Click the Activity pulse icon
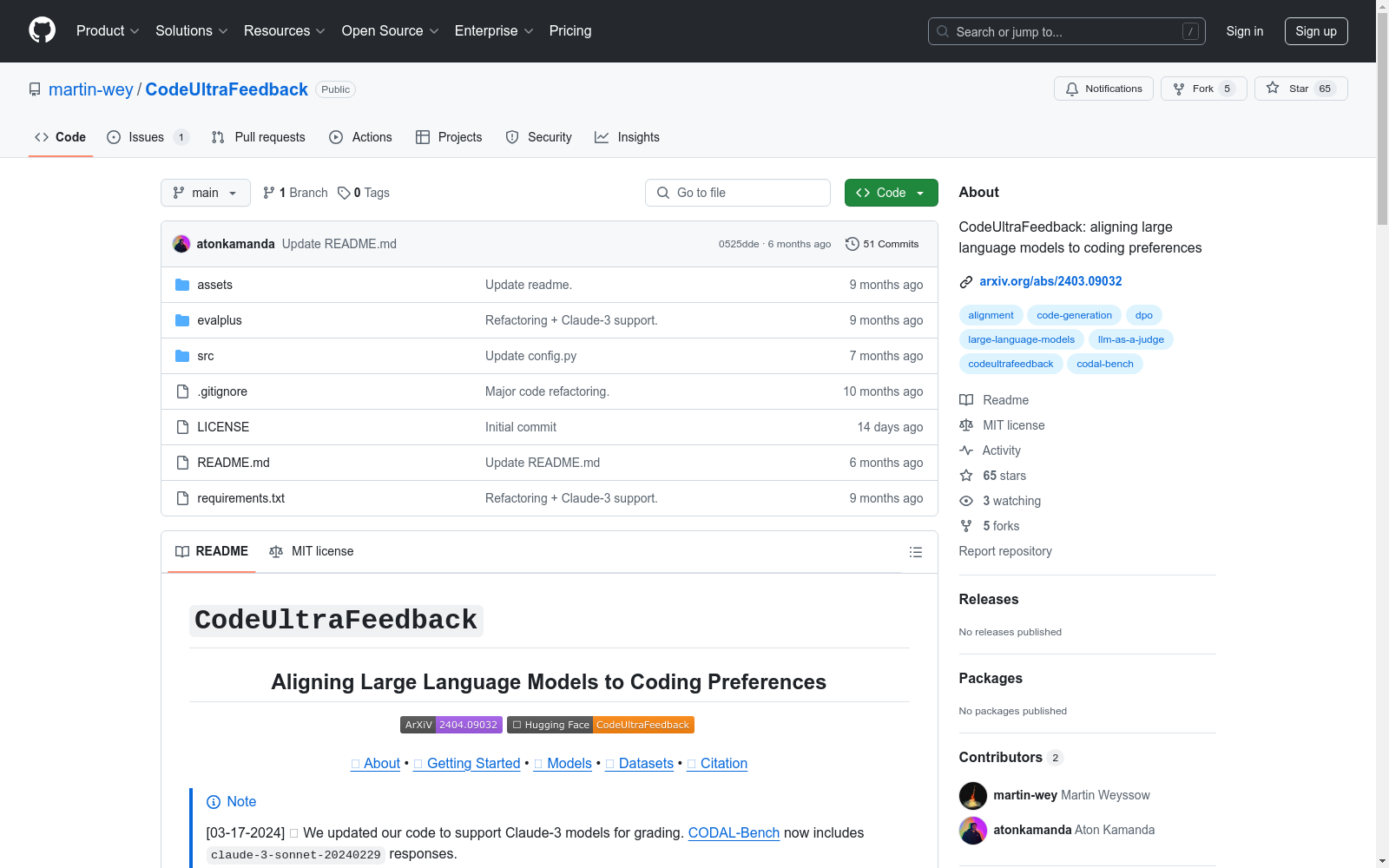The image size is (1389, 868). [966, 450]
